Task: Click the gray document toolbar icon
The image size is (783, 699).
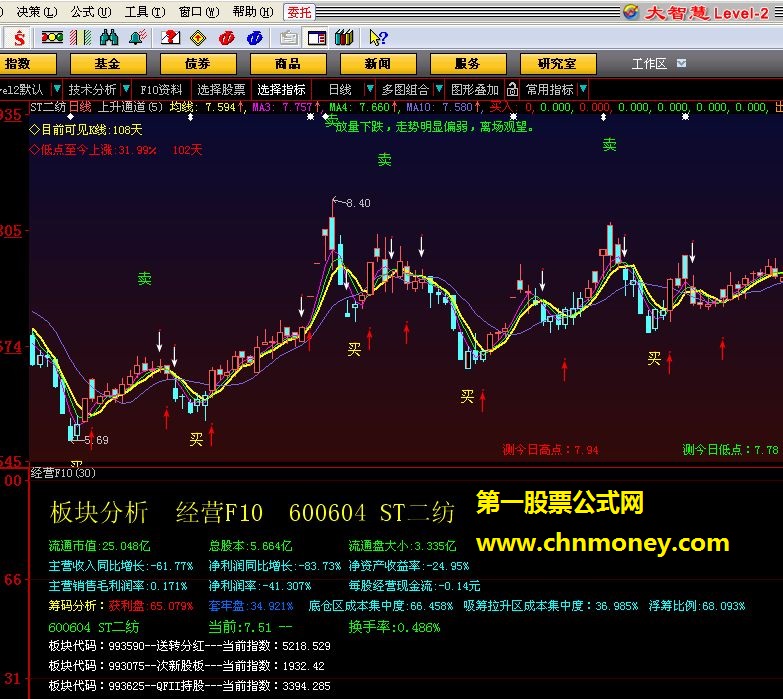Action: pyautogui.click(x=289, y=38)
